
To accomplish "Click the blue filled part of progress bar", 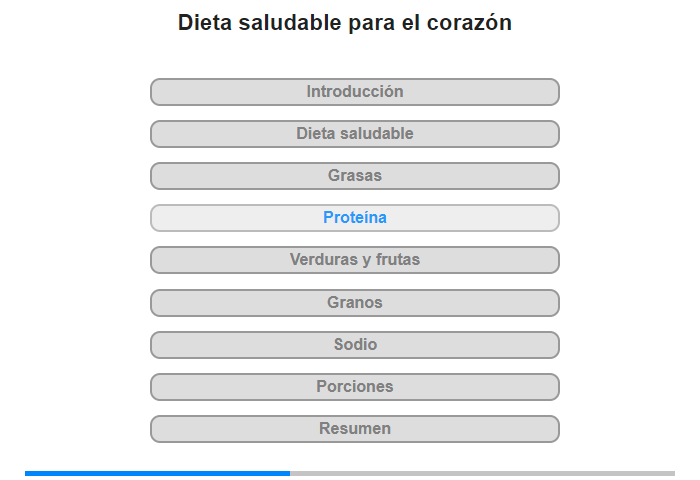I will pos(157,473).
